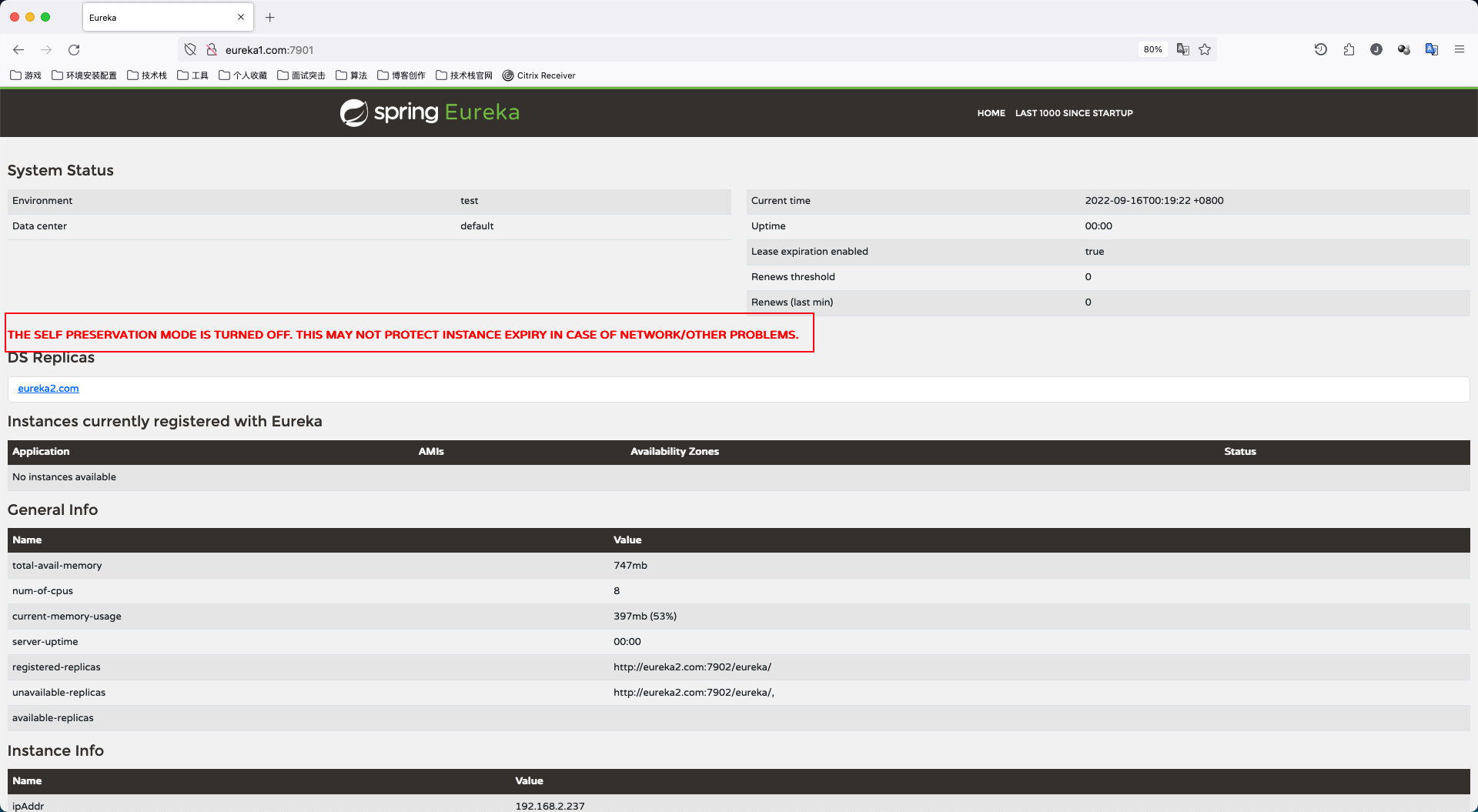Click the 'Renews (last min)' label
1478x812 pixels.
pyautogui.click(x=792, y=302)
